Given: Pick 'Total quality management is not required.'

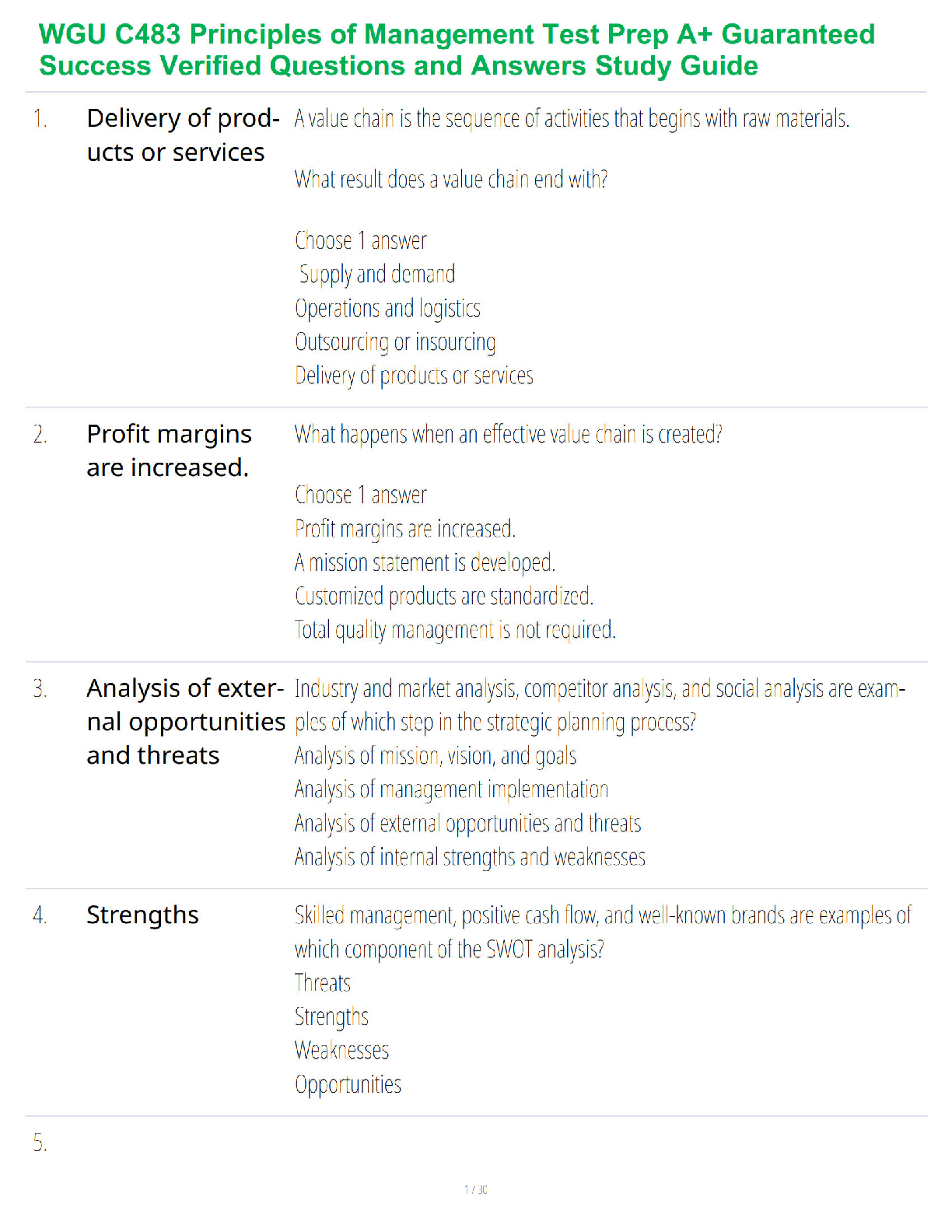Looking at the screenshot, I should (x=455, y=629).
